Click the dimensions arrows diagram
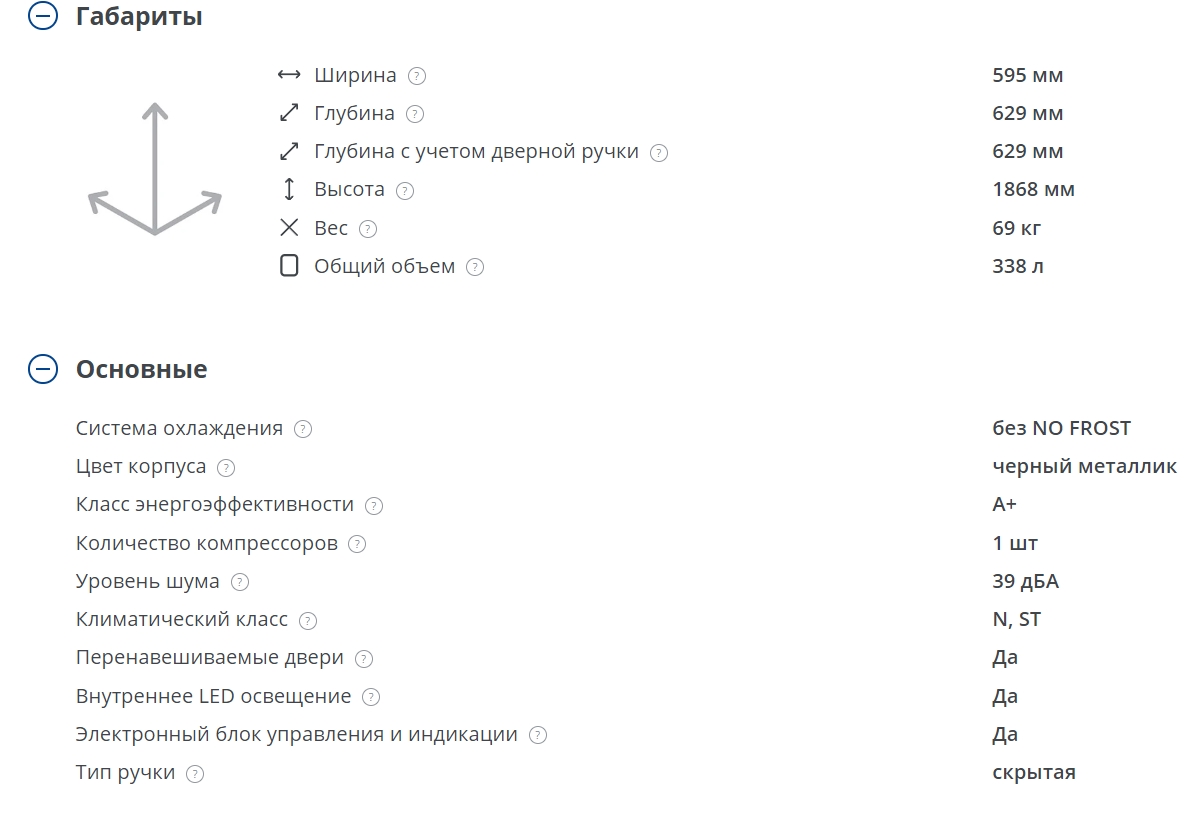Viewport: 1187px width, 820px height. point(154,170)
